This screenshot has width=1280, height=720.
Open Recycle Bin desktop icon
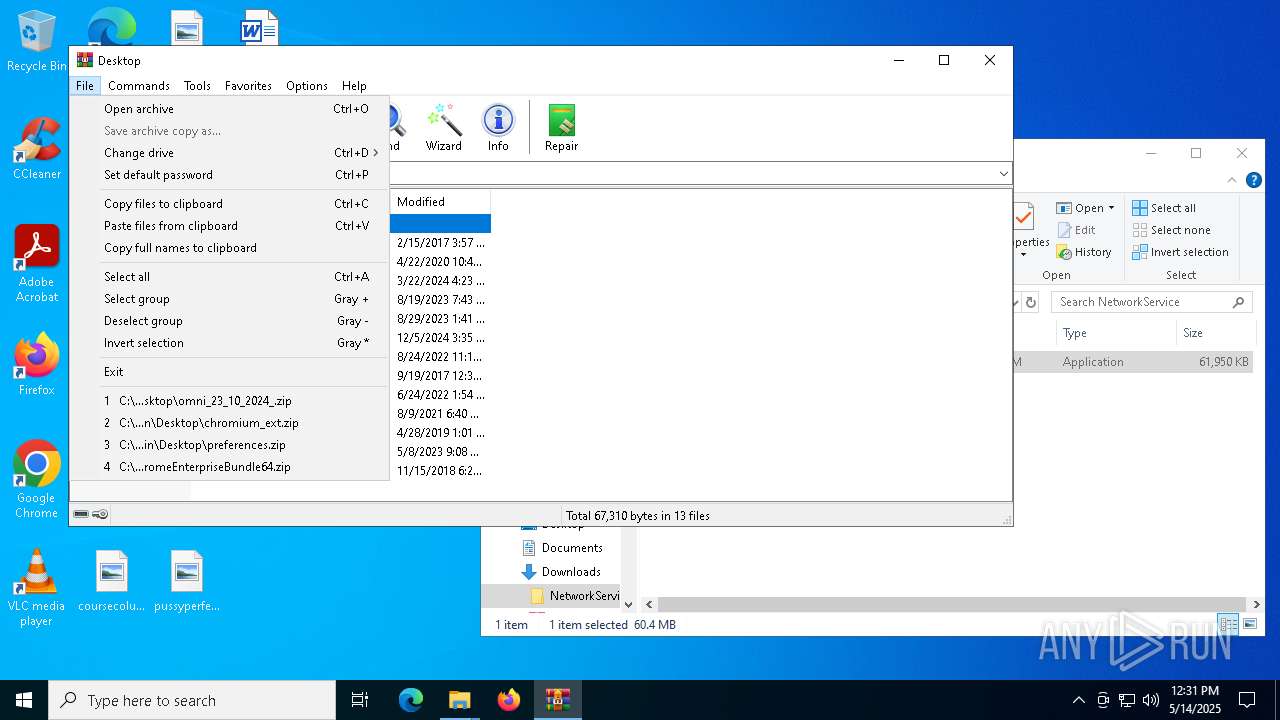[x=37, y=42]
